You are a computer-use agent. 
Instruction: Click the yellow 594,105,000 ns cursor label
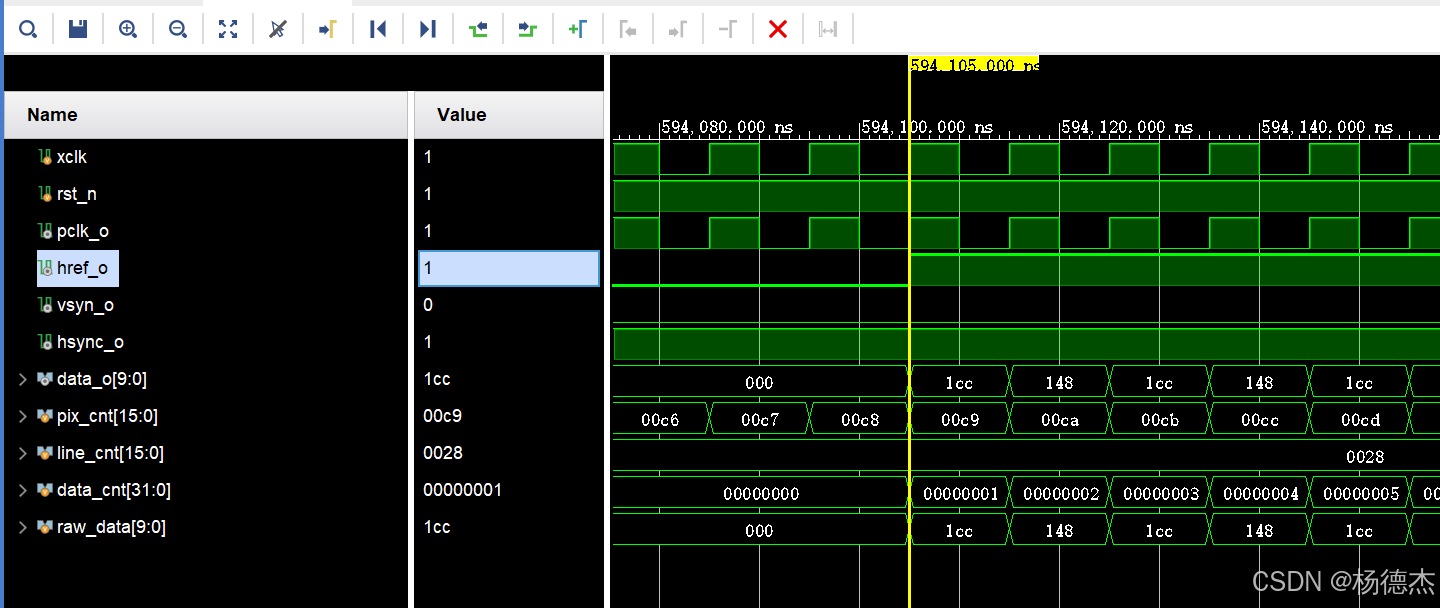[972, 65]
